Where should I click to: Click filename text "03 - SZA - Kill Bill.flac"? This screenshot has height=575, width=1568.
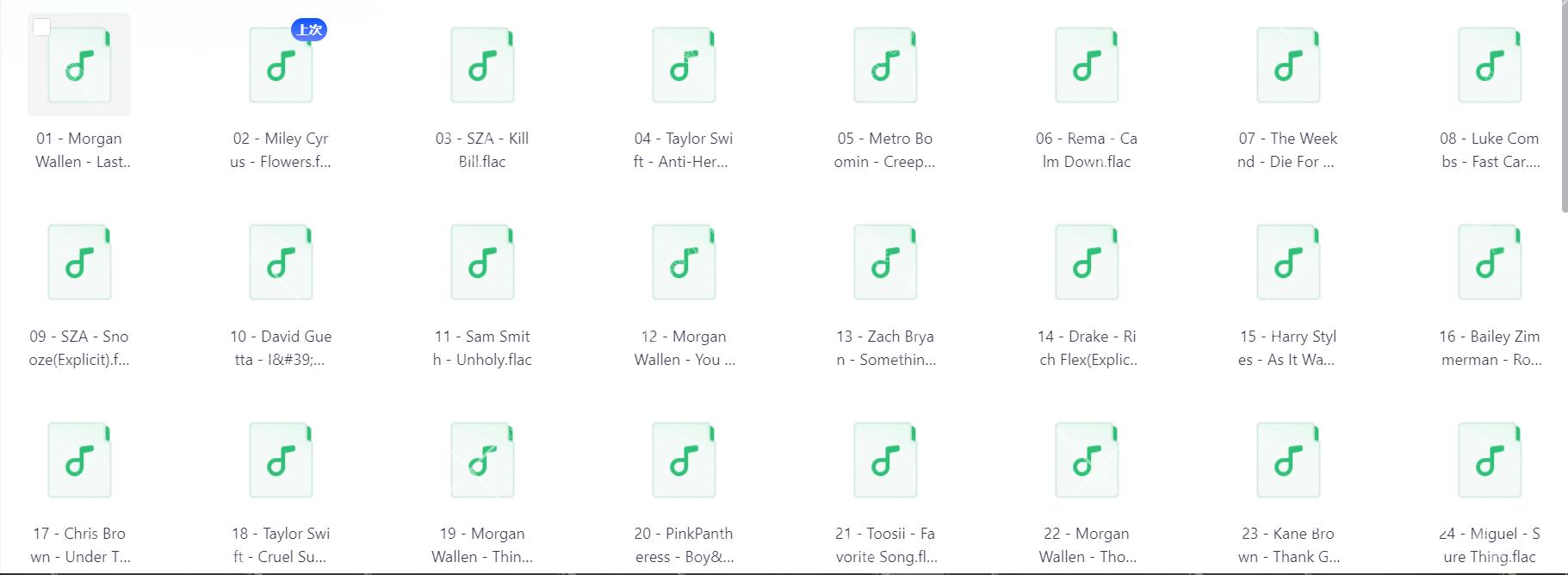tap(482, 150)
